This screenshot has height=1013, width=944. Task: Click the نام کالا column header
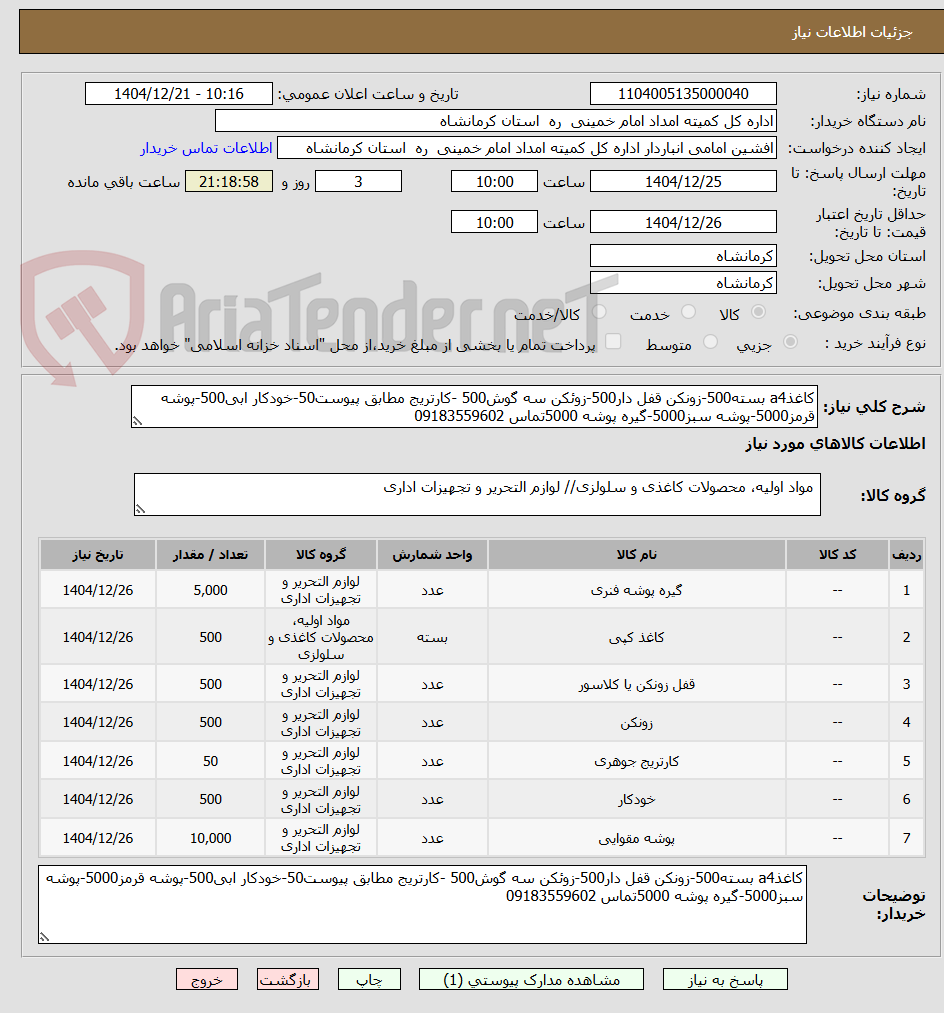coord(636,554)
